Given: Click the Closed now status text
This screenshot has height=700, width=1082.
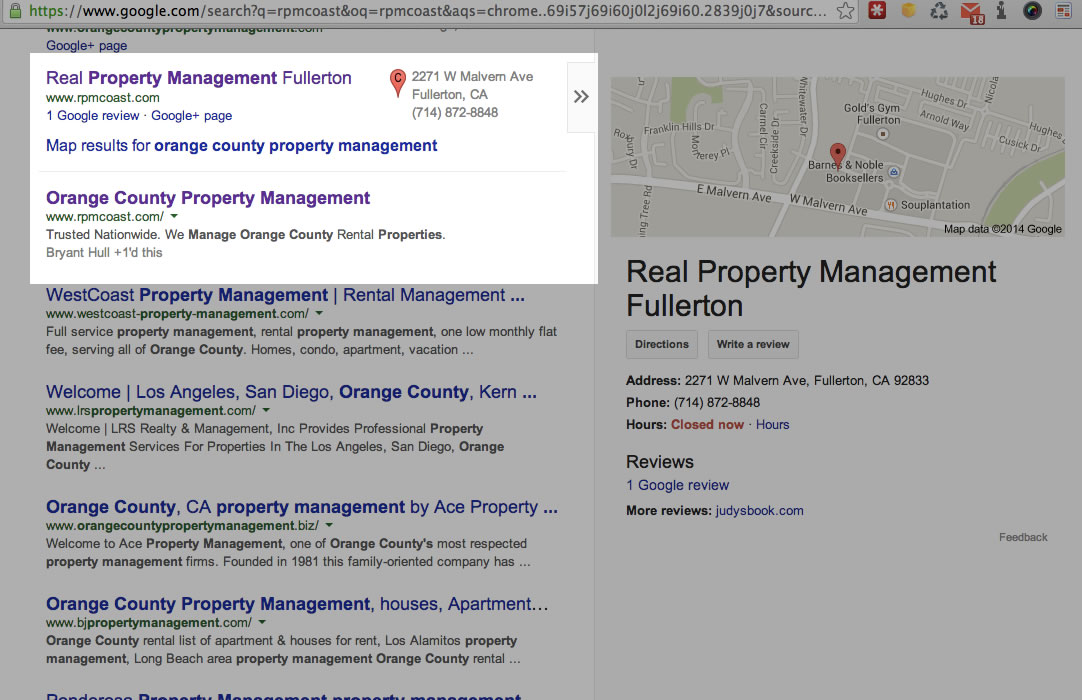Looking at the screenshot, I should point(707,425).
